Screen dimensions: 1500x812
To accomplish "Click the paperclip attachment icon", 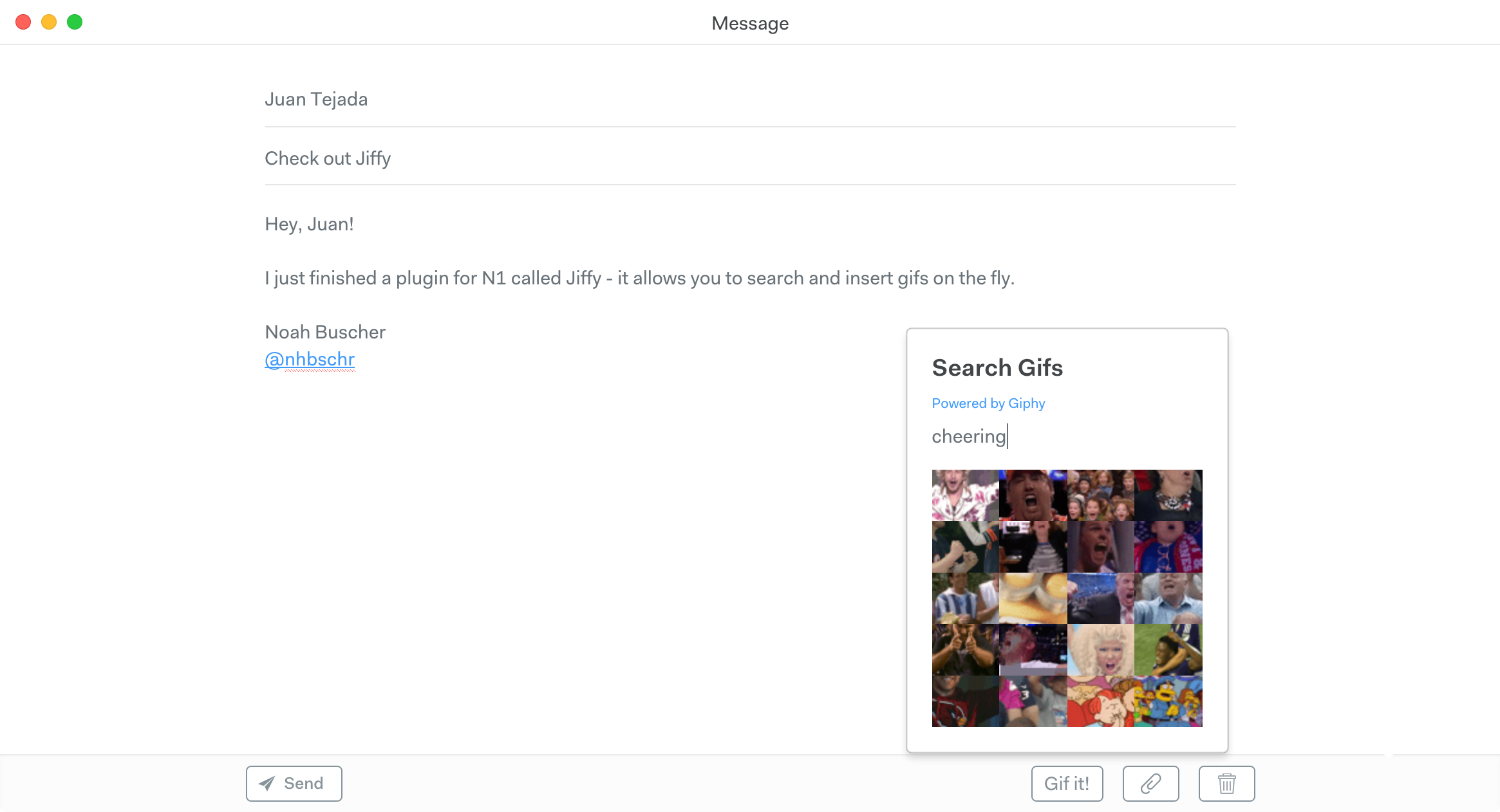I will coord(1150,783).
